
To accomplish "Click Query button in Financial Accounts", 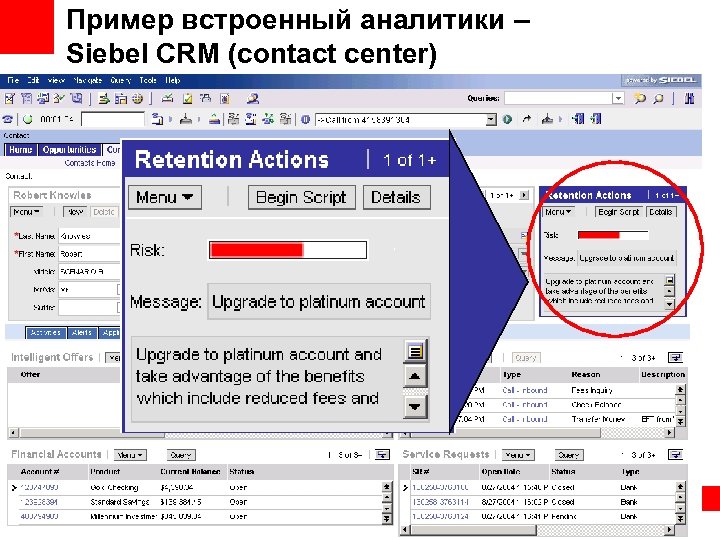I will coord(181,455).
